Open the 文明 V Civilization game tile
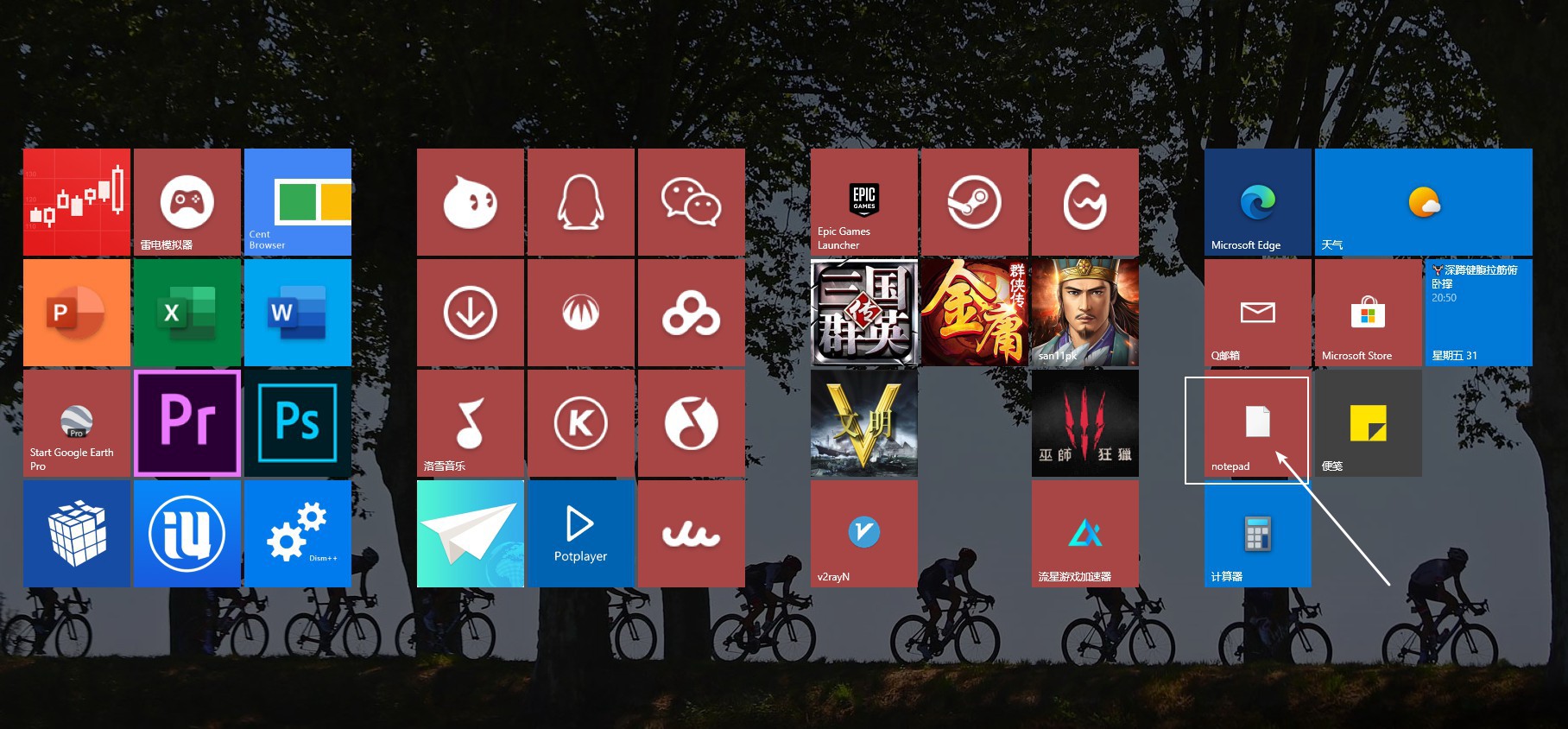 pyautogui.click(x=864, y=423)
